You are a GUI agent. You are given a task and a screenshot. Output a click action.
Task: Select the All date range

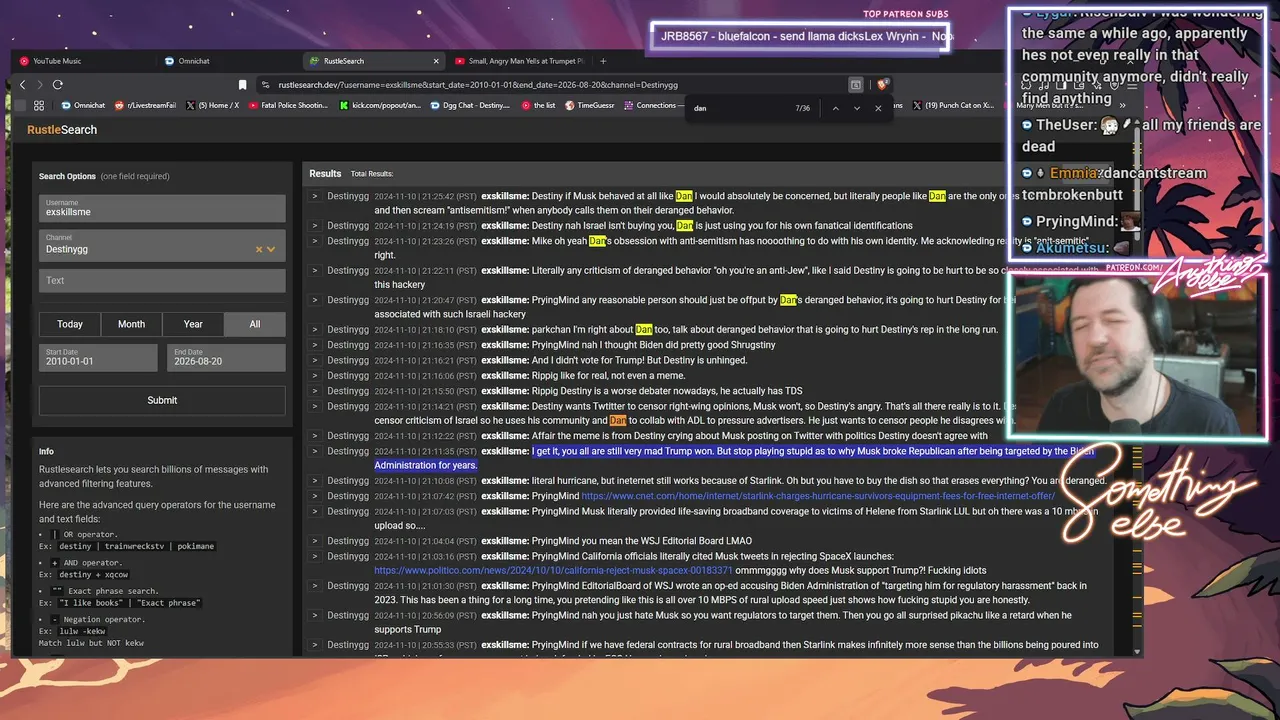255,324
